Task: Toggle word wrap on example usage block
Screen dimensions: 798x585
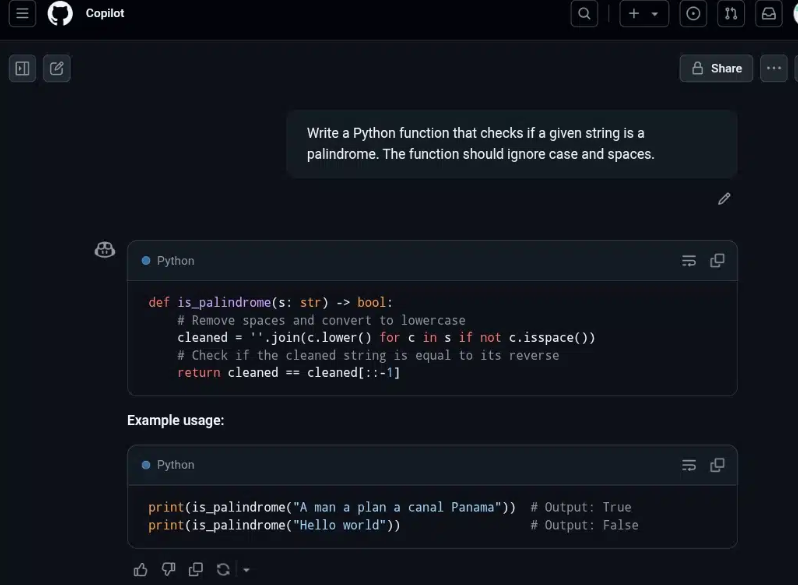Action: pos(689,465)
